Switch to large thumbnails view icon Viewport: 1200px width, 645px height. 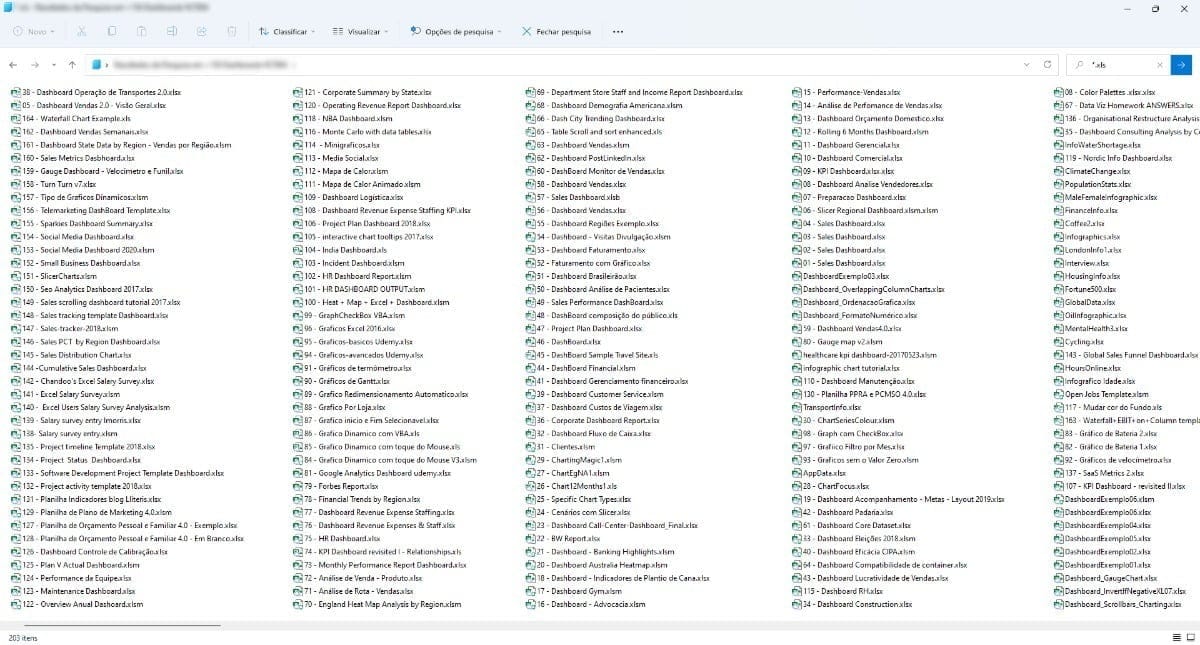pos(1190,637)
